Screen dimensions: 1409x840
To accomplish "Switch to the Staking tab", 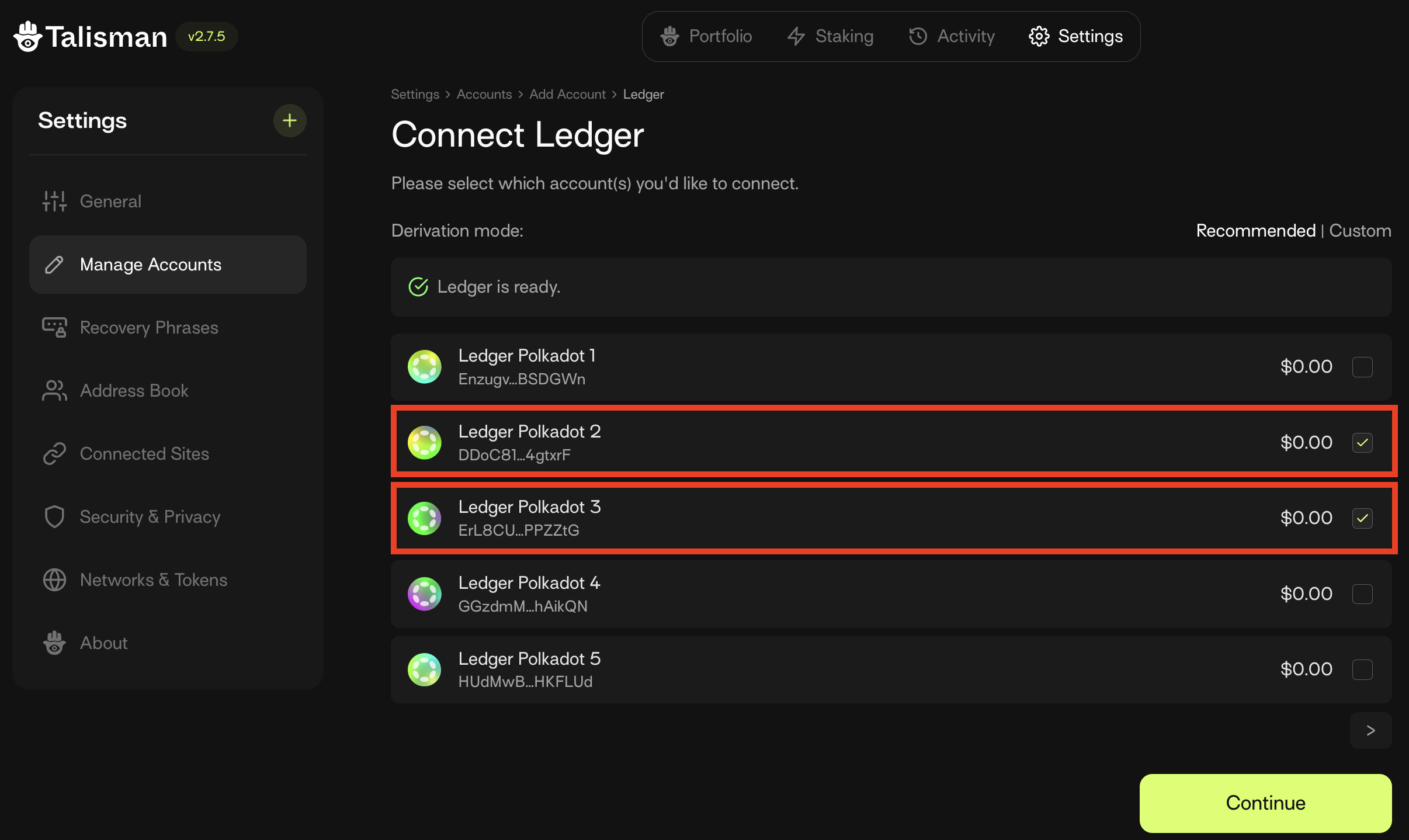I will pos(830,36).
